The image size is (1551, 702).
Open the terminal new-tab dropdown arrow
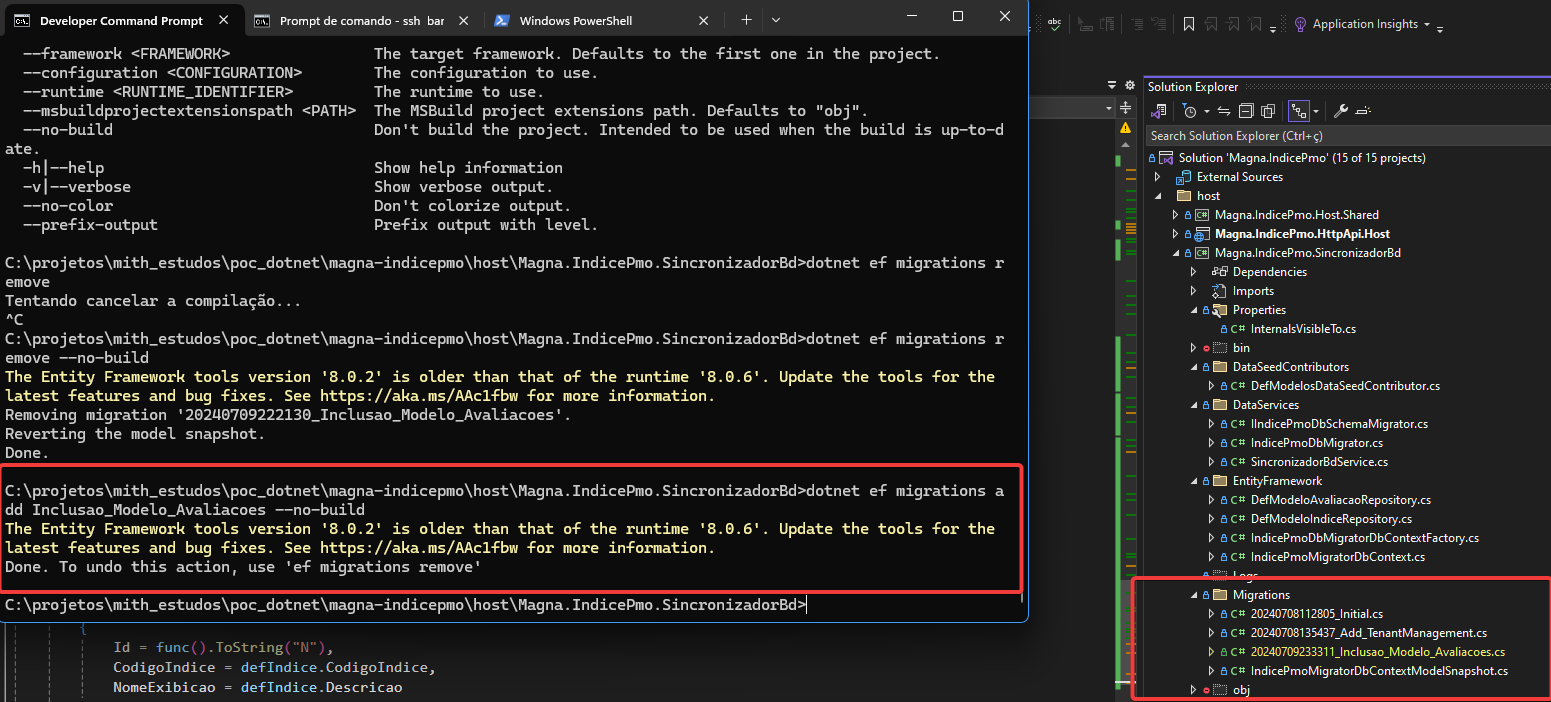coord(776,20)
